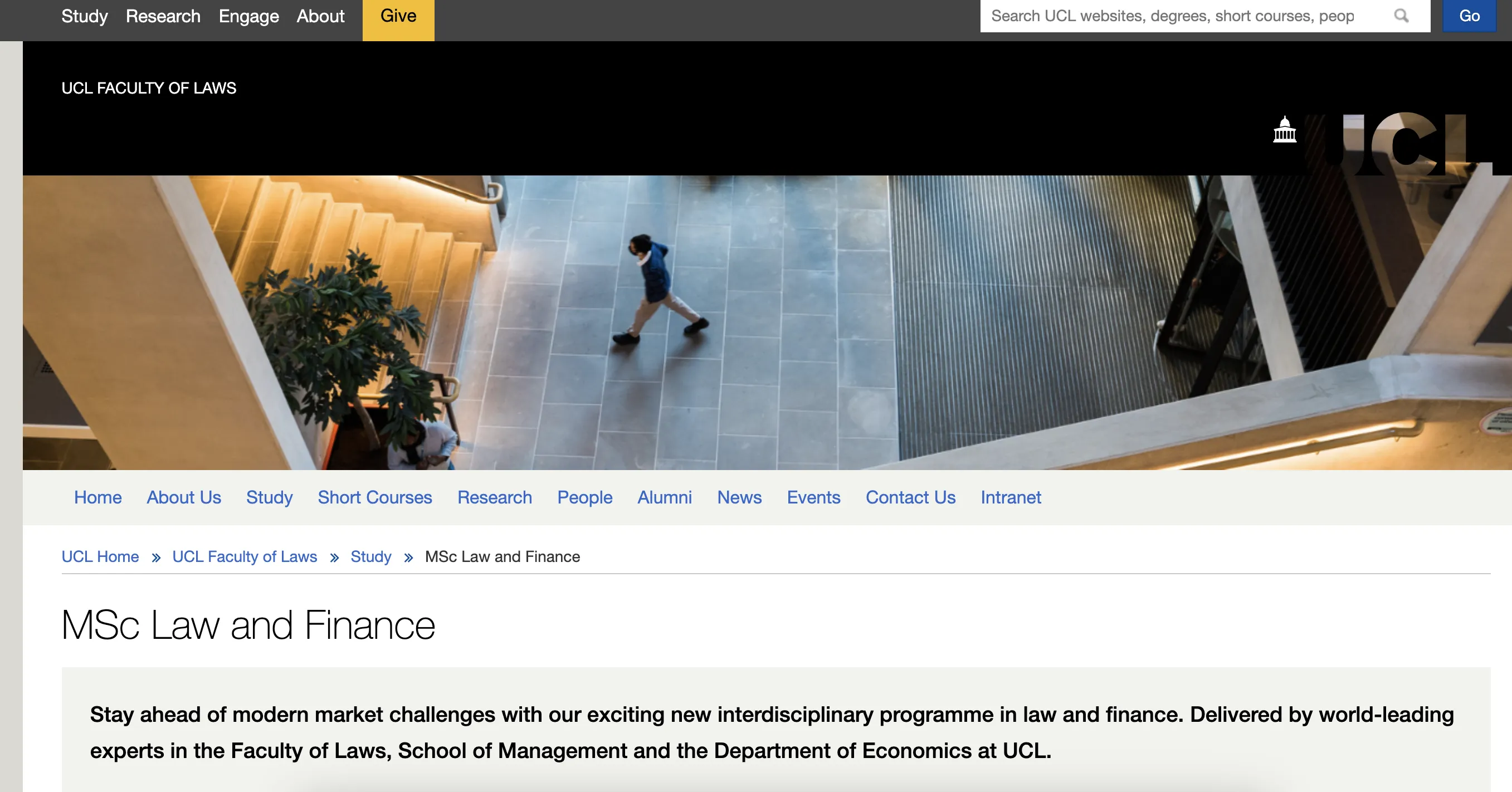This screenshot has width=1512, height=792.
Task: Select the Short Courses tab
Action: point(374,497)
